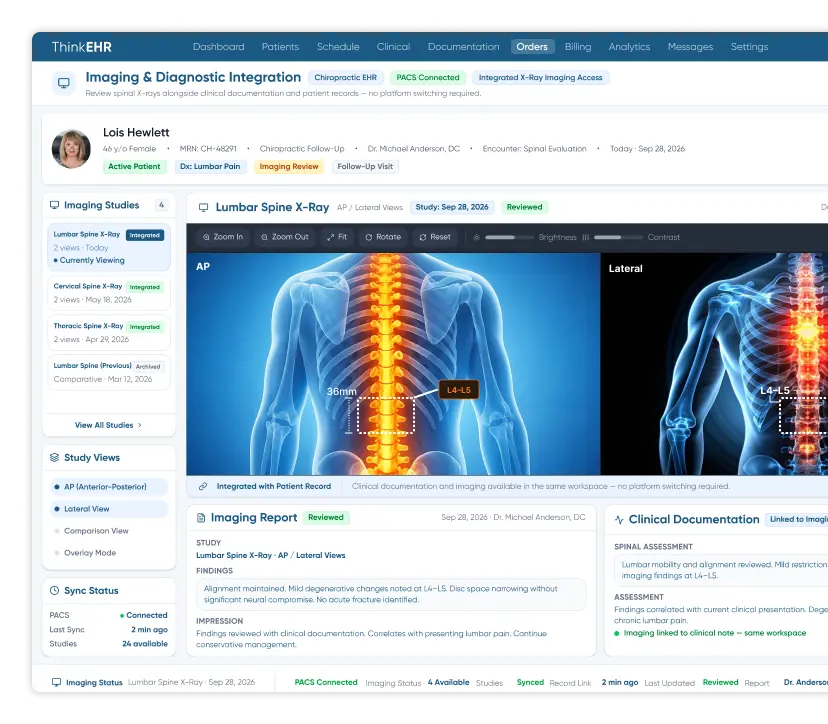
Task: Click the ThinkEHR logo
Action: (81, 47)
